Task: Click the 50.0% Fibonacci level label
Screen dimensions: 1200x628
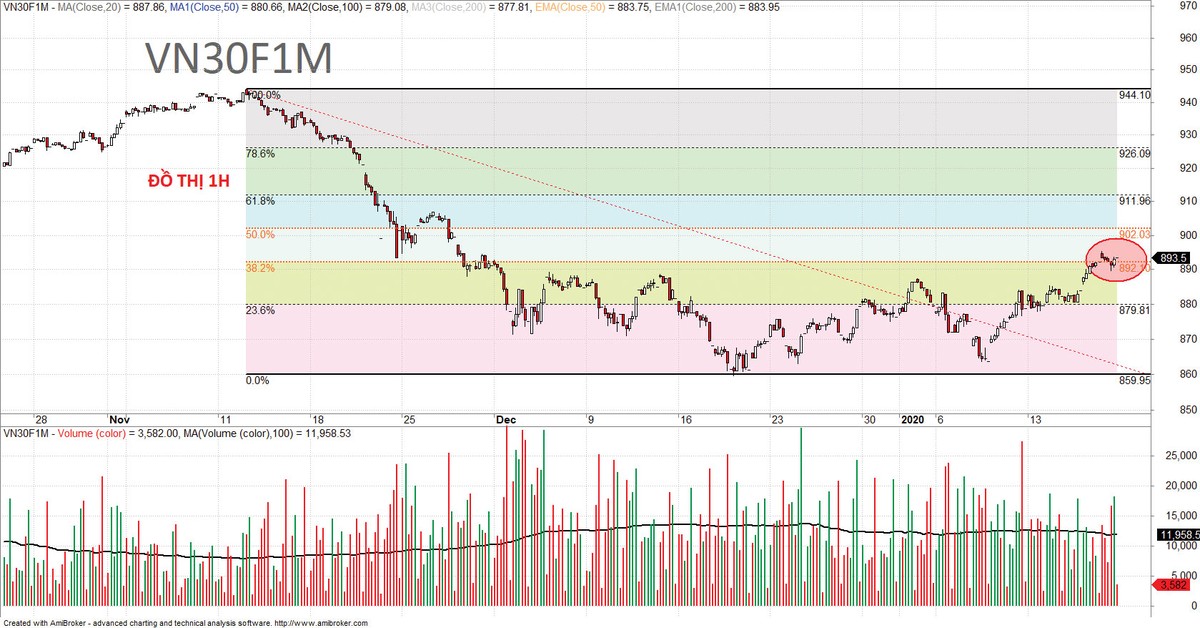Action: tap(260, 235)
